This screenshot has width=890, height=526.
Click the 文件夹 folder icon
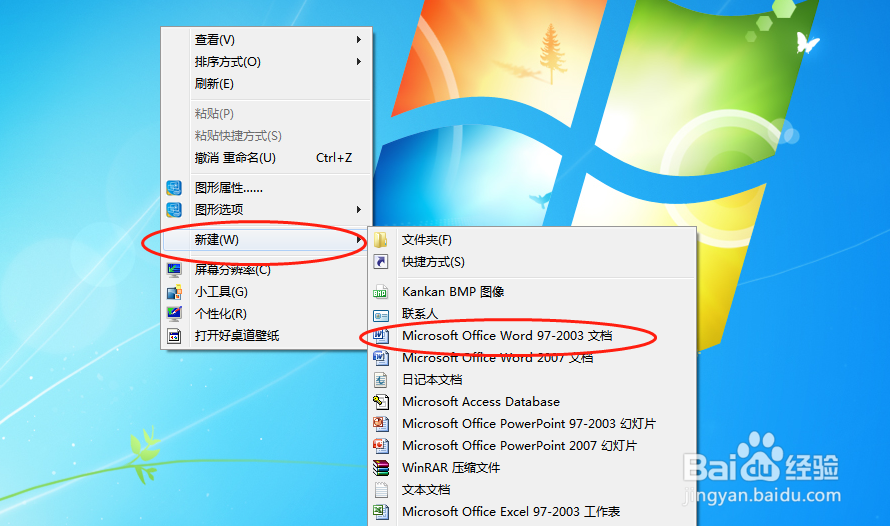pyautogui.click(x=381, y=240)
